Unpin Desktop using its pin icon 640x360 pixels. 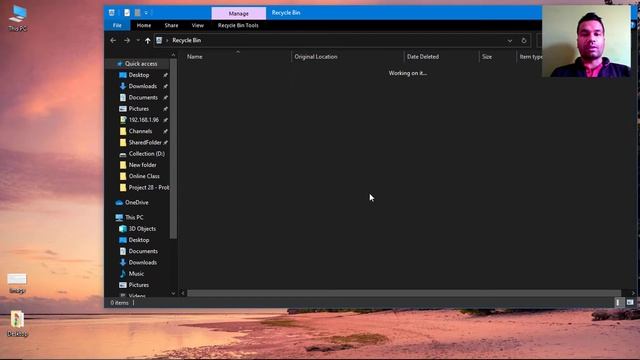coord(165,75)
